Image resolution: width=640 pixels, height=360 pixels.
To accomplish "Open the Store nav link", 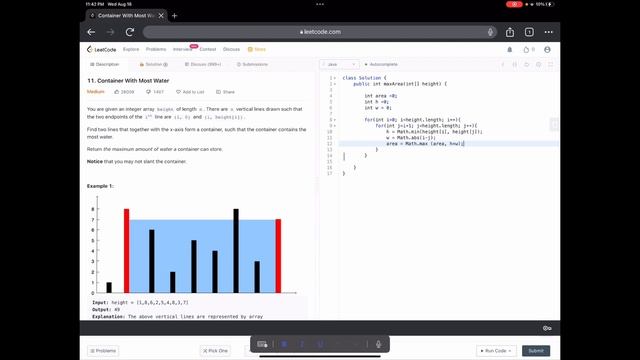I will (257, 49).
